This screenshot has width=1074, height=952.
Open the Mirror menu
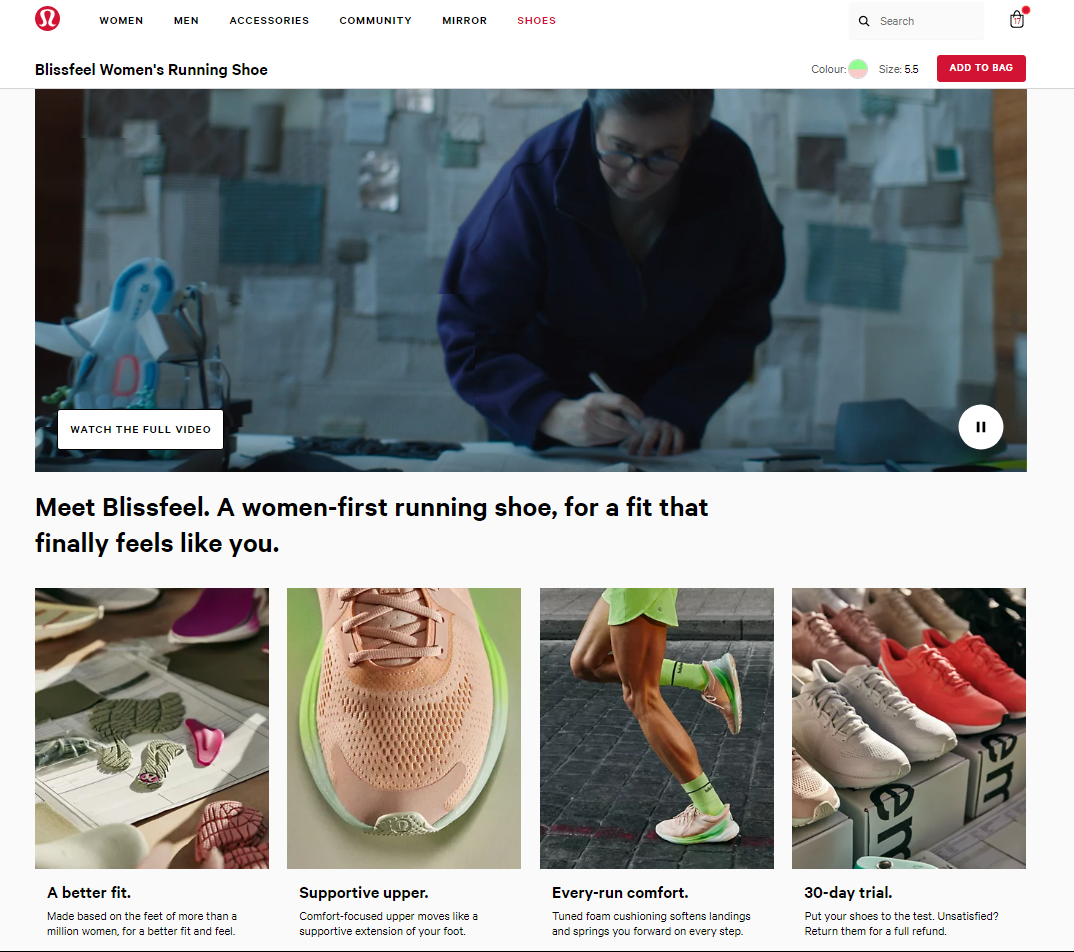tap(464, 21)
